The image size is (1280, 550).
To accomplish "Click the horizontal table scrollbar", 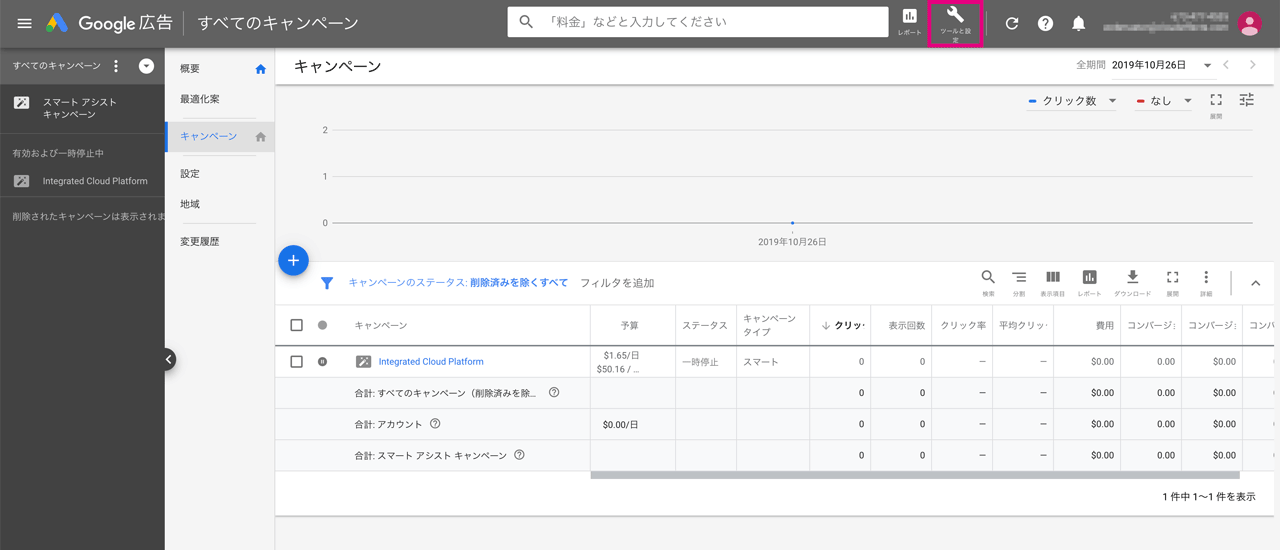I will pyautogui.click(x=914, y=475).
